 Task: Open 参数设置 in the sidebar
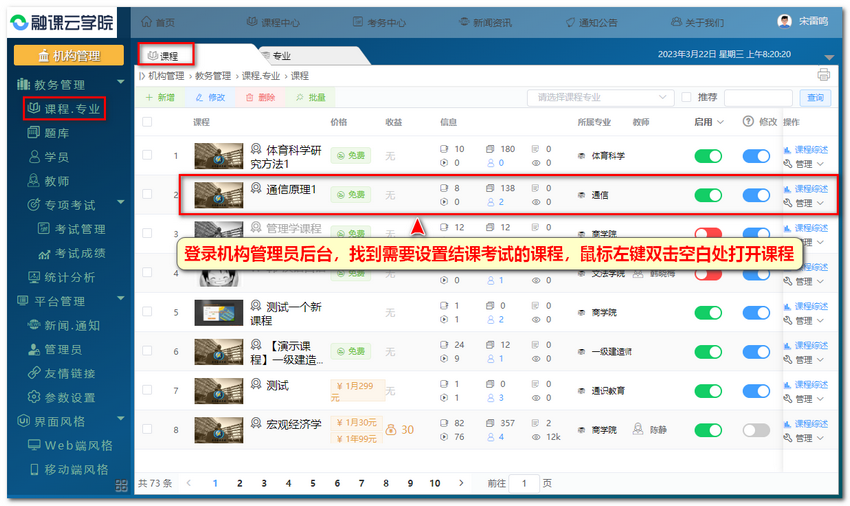point(61,397)
